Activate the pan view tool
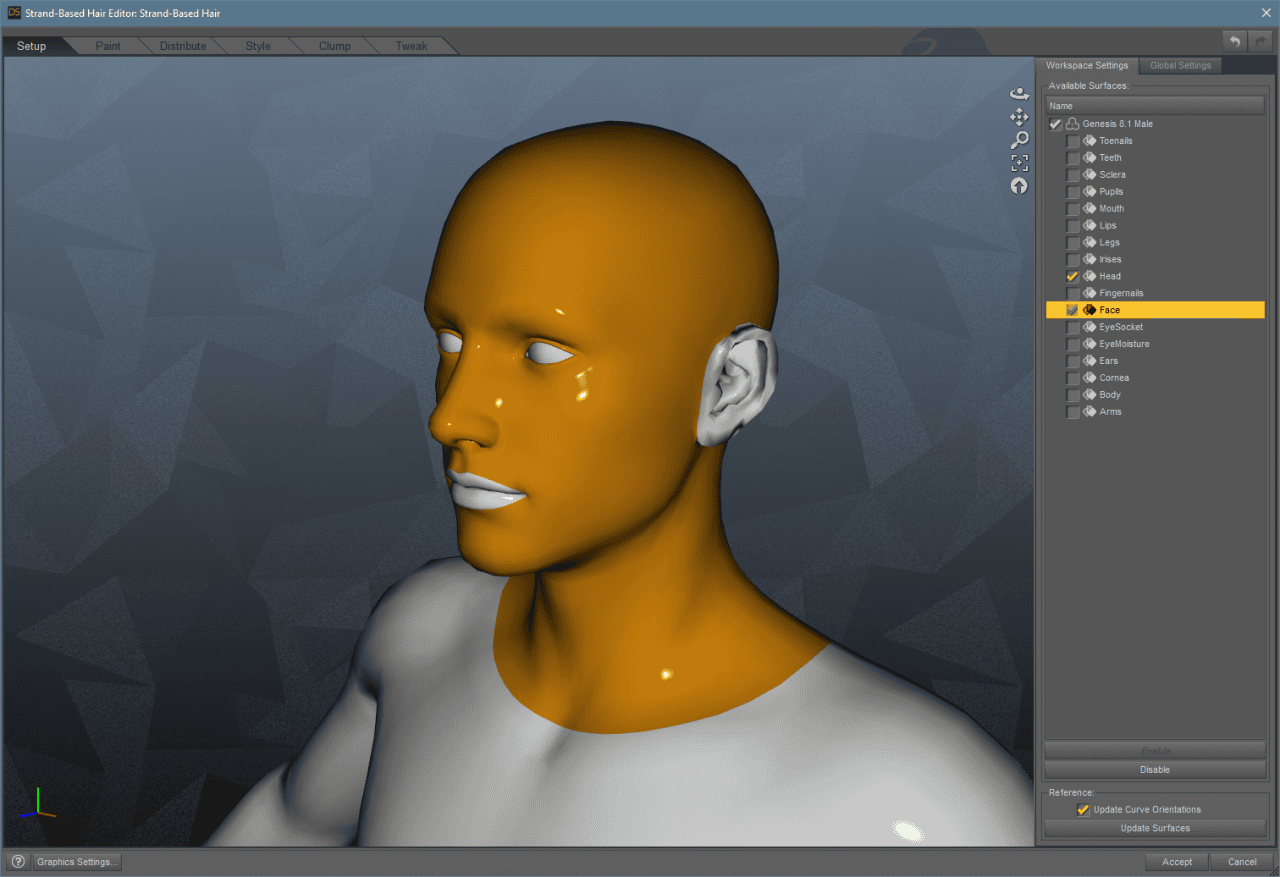 pyautogui.click(x=1019, y=117)
